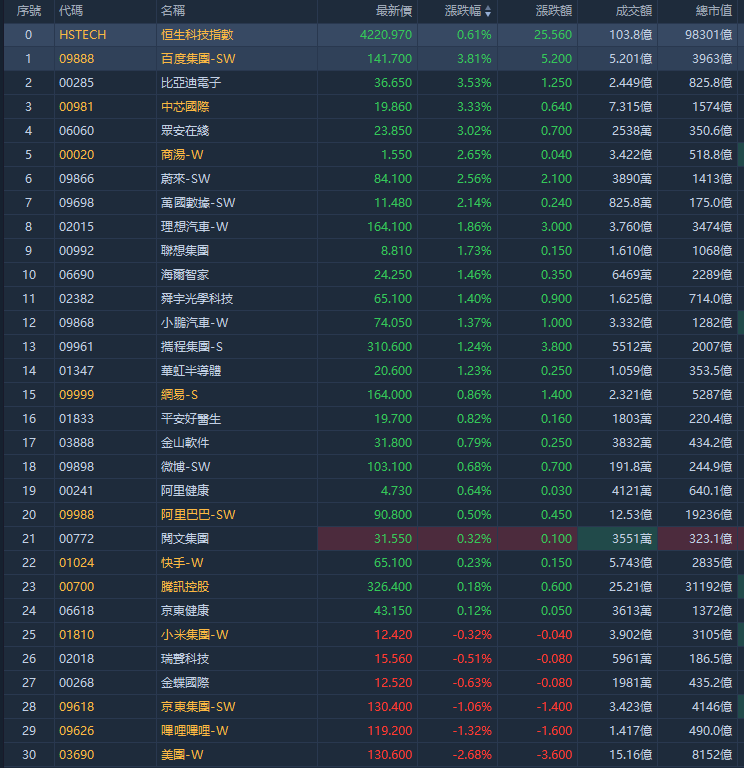Open the 恒生科技指數 row name
The height and width of the screenshot is (768, 744).
click(197, 35)
